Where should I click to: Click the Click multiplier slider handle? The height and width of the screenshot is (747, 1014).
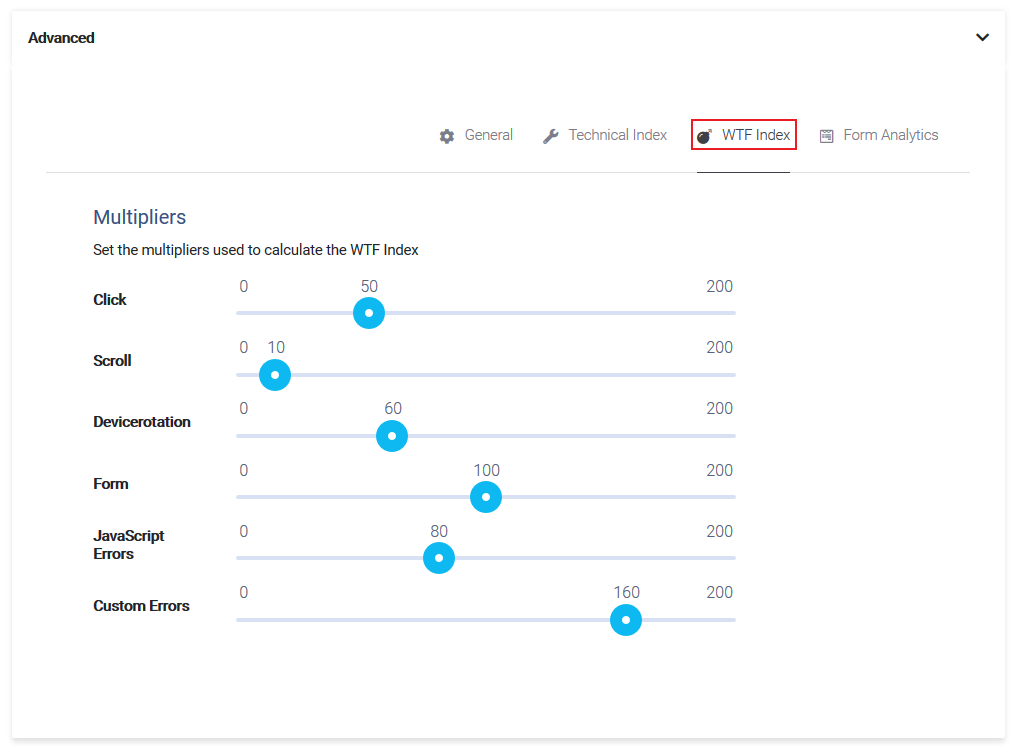(369, 313)
